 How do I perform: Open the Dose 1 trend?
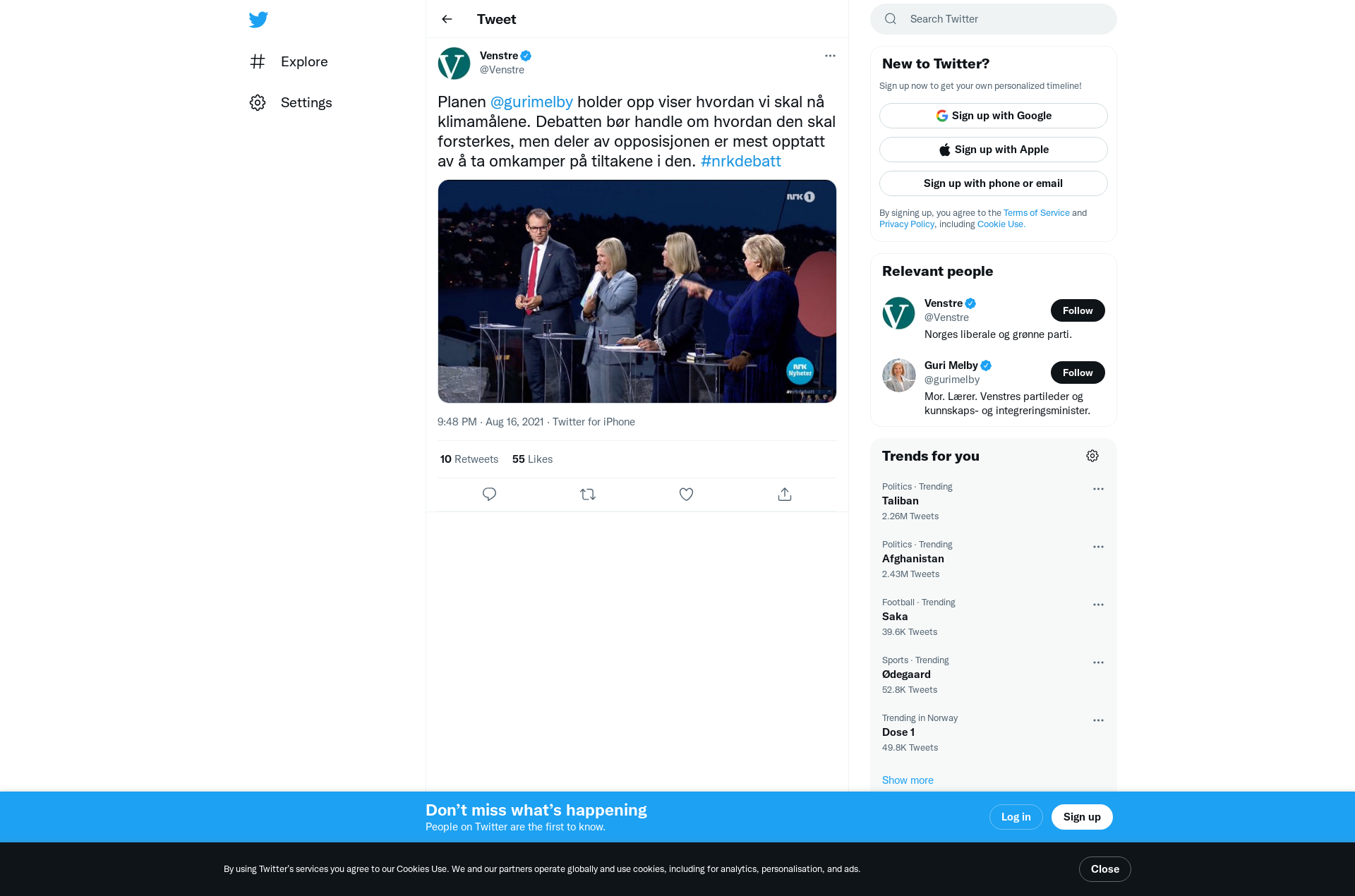pyautogui.click(x=993, y=733)
